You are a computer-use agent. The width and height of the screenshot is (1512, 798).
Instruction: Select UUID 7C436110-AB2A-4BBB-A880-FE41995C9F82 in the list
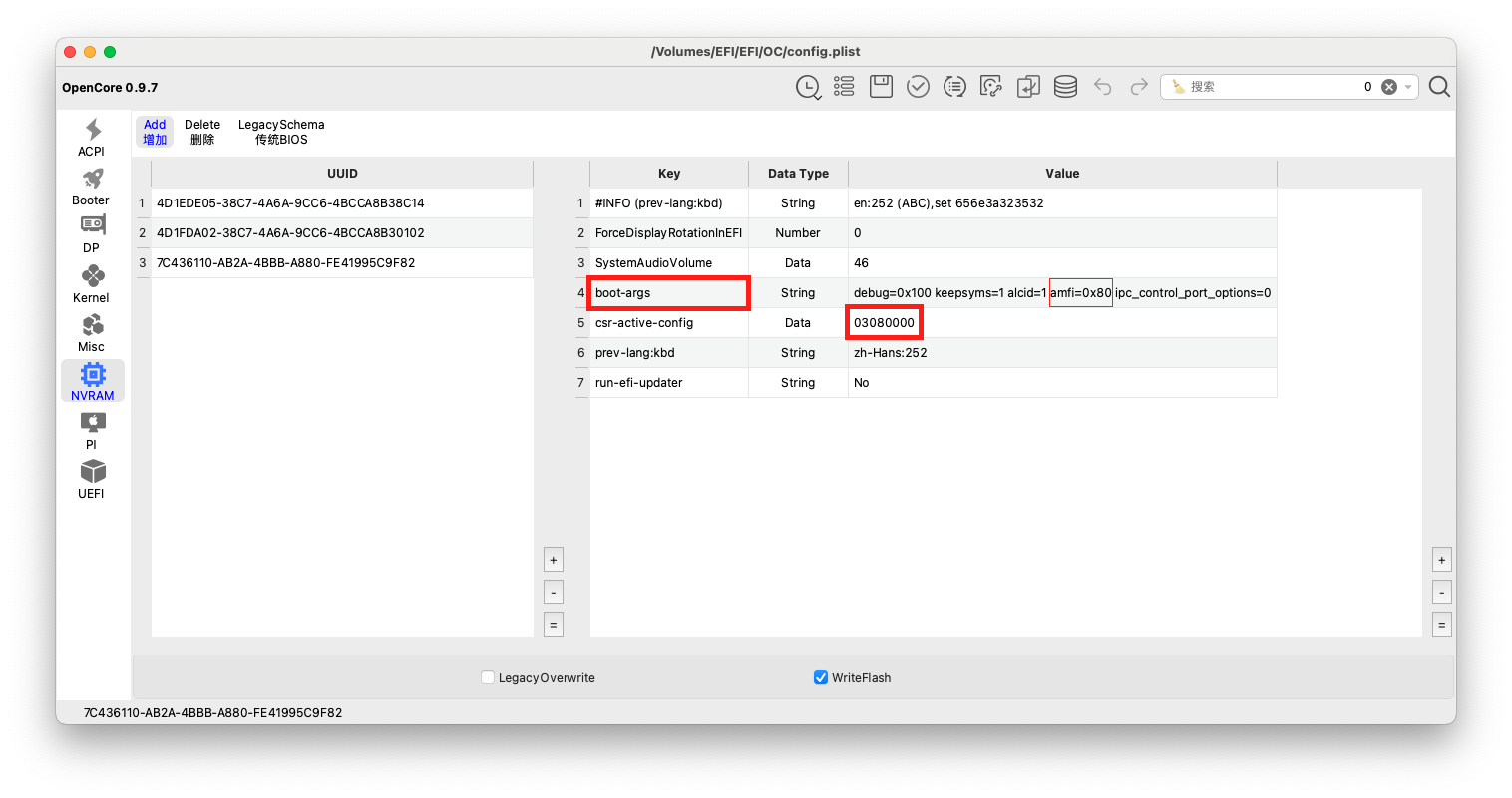[342, 263]
